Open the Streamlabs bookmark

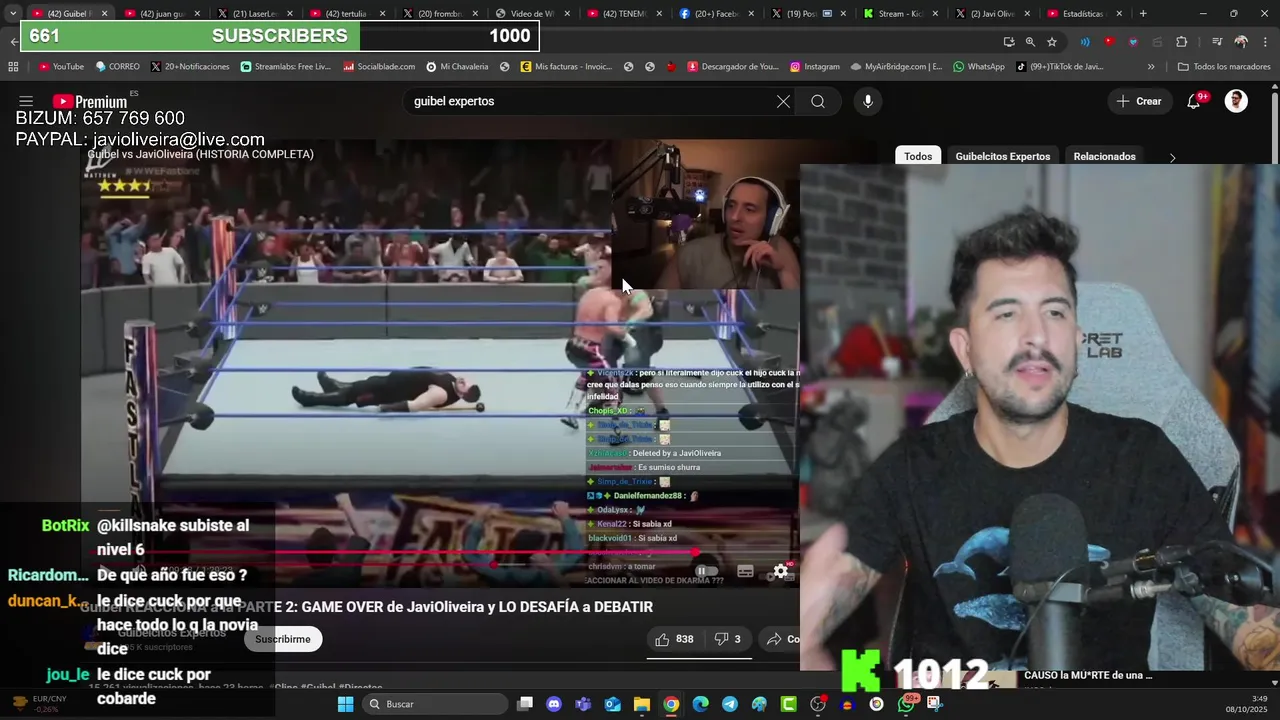pos(286,67)
